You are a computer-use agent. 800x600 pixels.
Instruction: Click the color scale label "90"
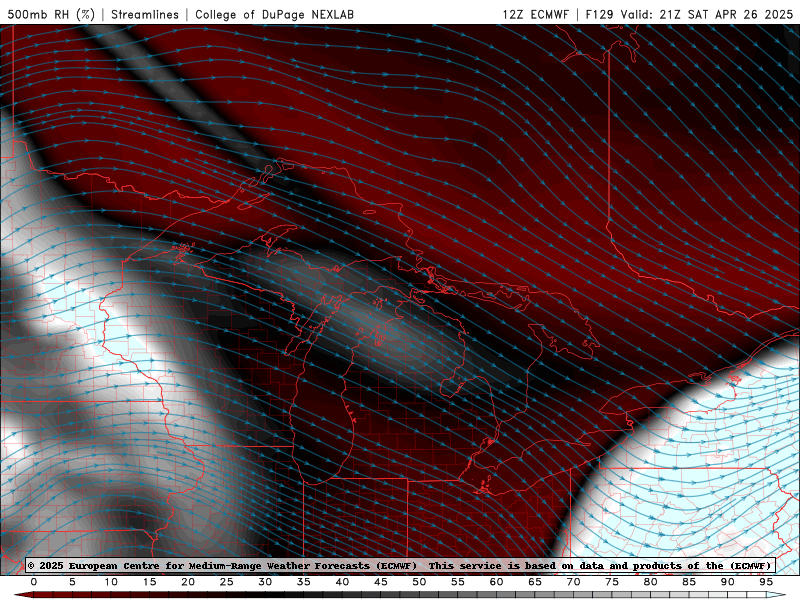pos(728,582)
